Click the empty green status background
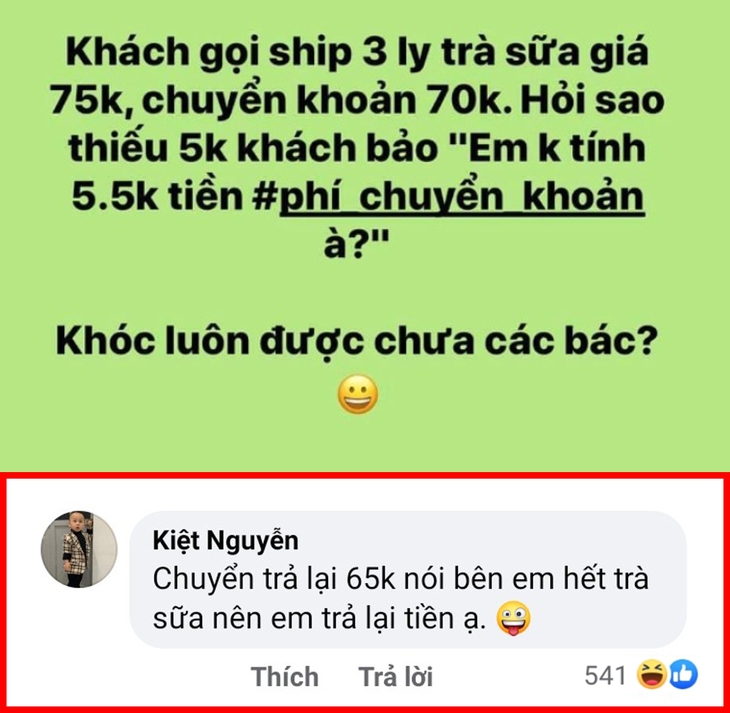730x713 pixels. (140, 419)
